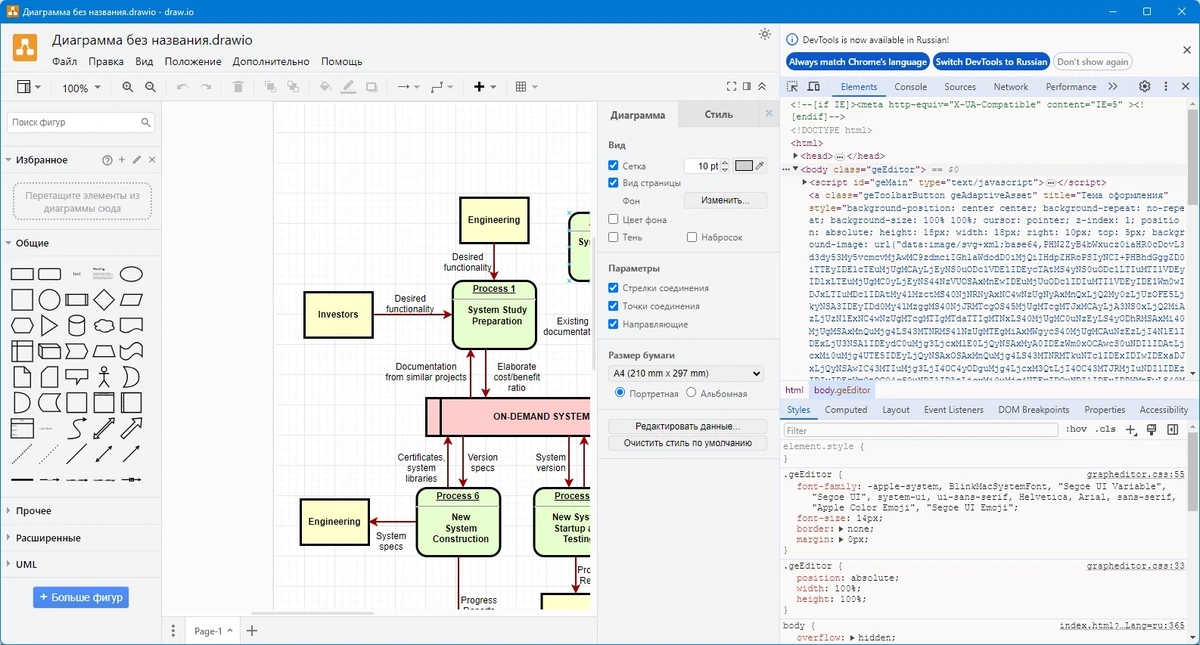Click the shadow toggle toolbar icon
The height and width of the screenshot is (645, 1200).
pos(371,87)
